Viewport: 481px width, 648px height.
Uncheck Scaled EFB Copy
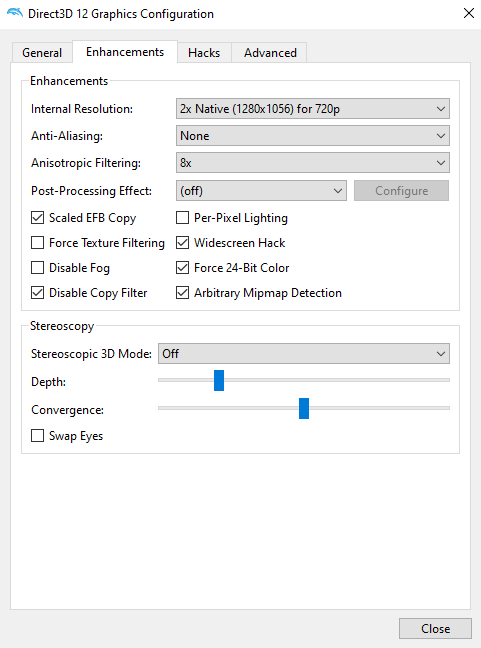coord(38,218)
